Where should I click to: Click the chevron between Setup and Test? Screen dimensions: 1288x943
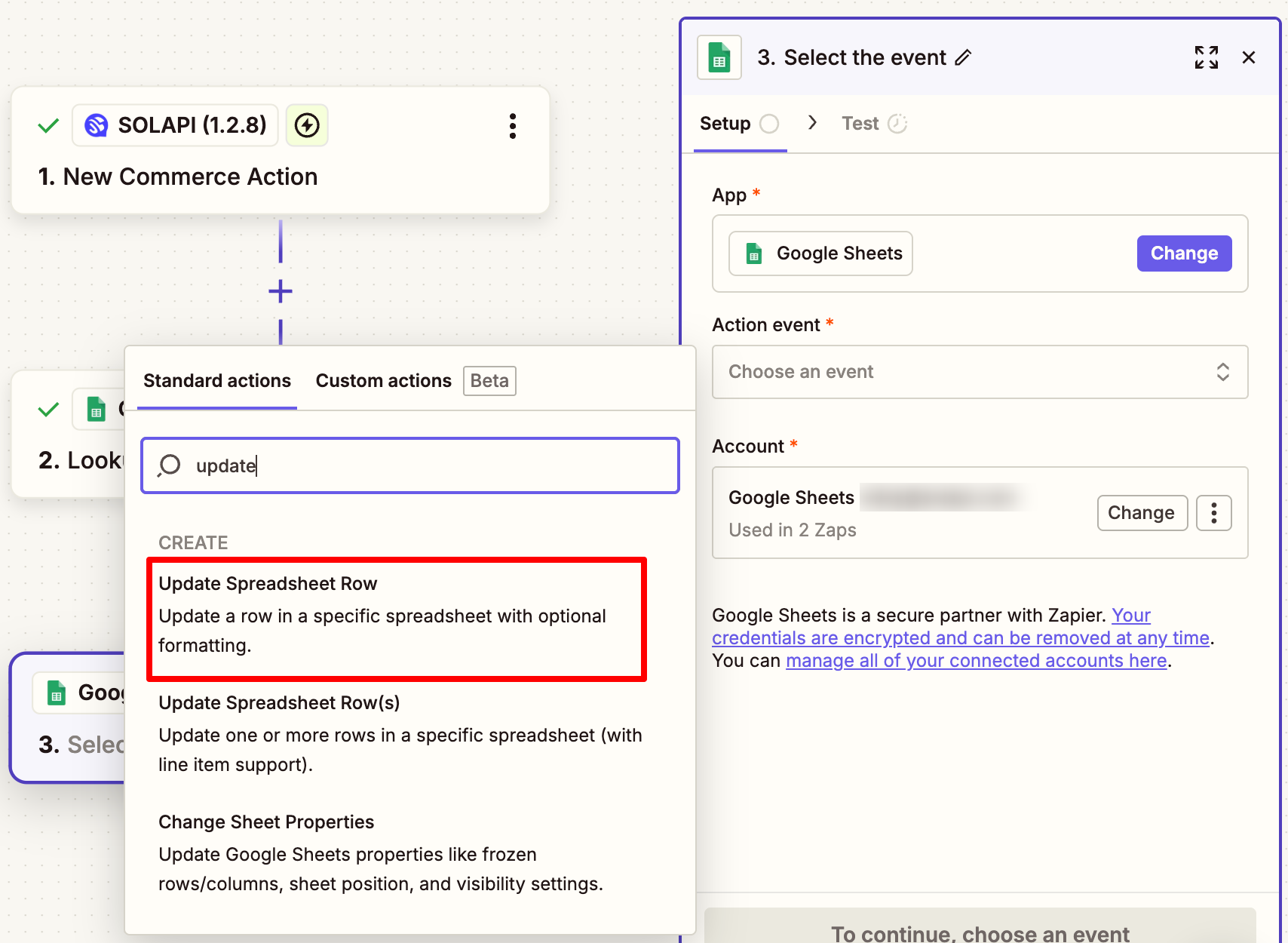coord(812,123)
